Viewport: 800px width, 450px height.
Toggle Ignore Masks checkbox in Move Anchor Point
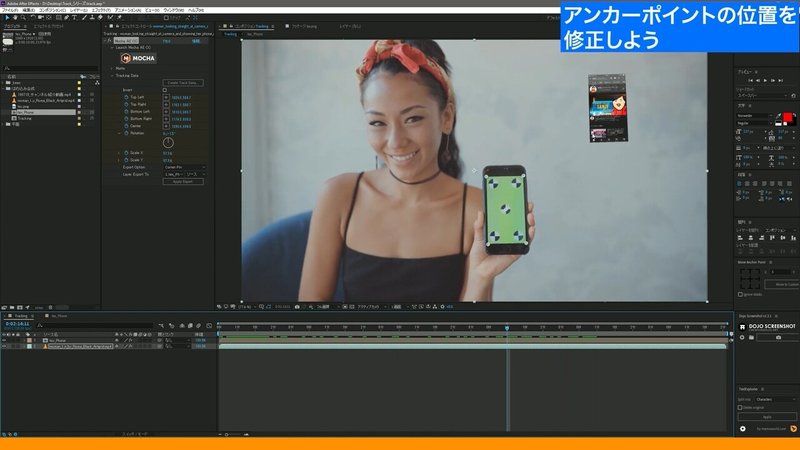coord(740,294)
